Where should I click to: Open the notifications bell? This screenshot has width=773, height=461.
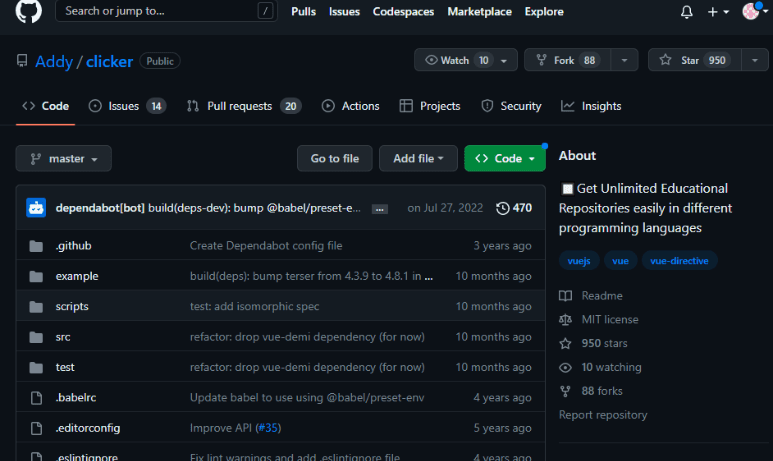click(686, 12)
